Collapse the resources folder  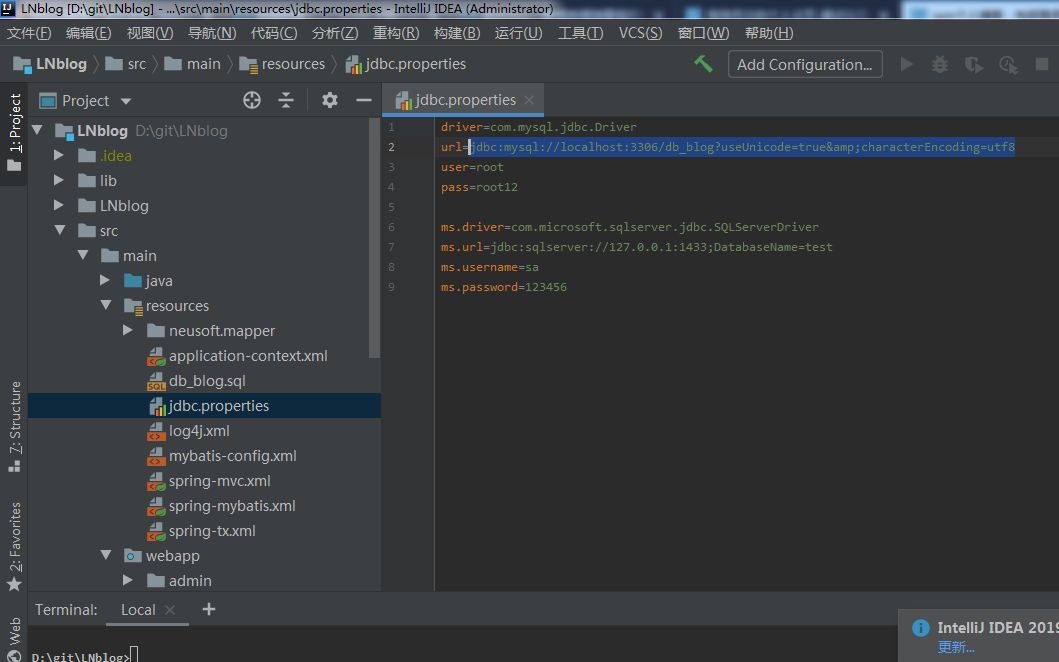pyautogui.click(x=105, y=306)
